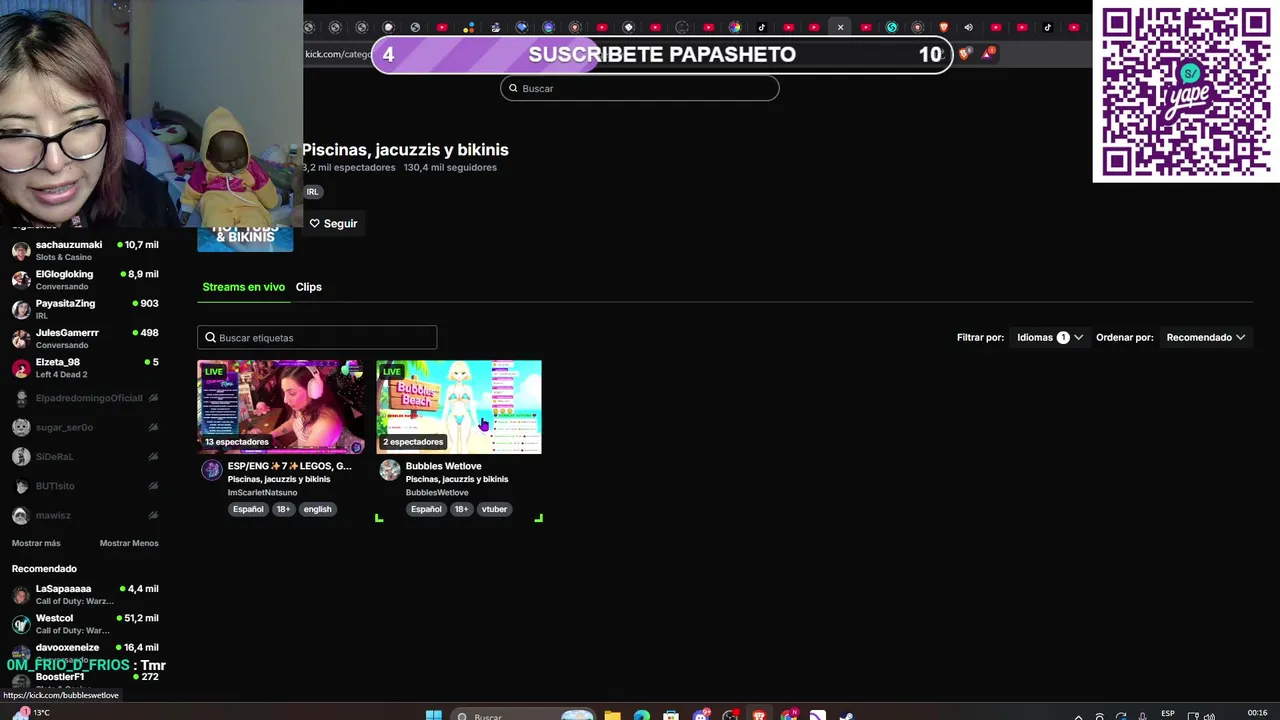This screenshot has width=1280, height=720.
Task: Open Microsoft Store from taskbar
Action: [x=671, y=715]
